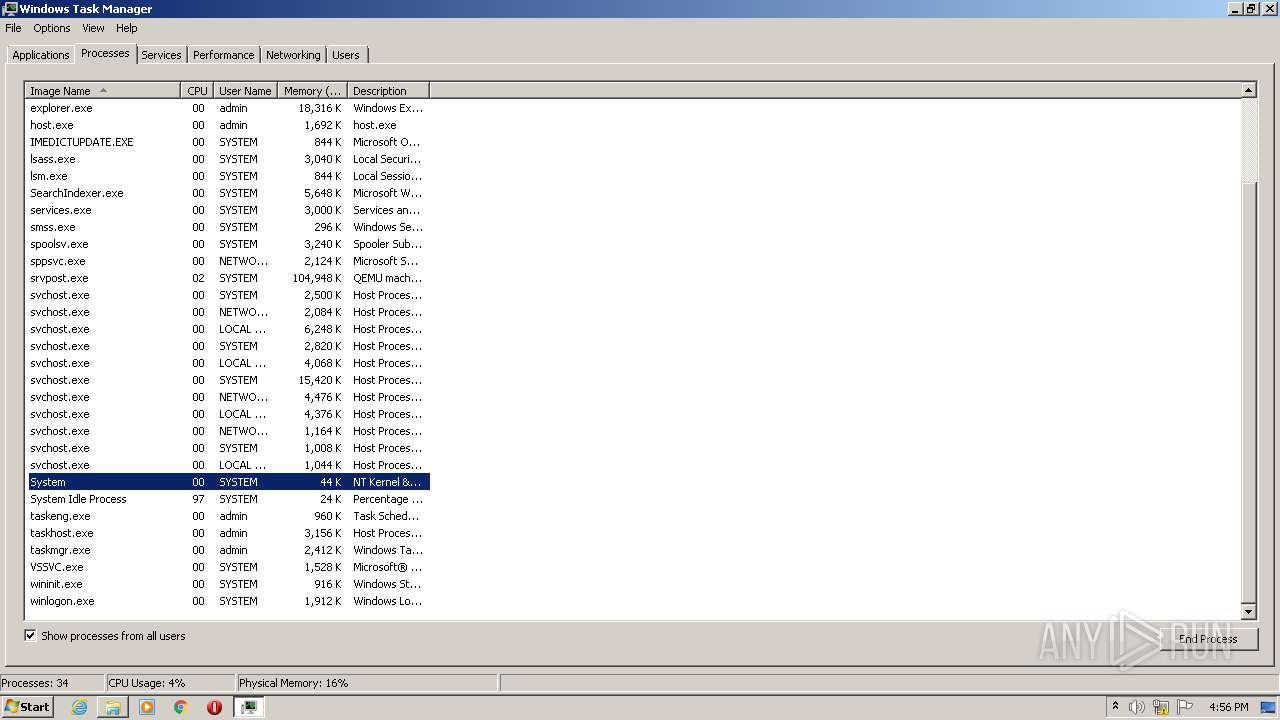Select the host.exe process row
Viewport: 1280px width, 720px height.
[228, 125]
